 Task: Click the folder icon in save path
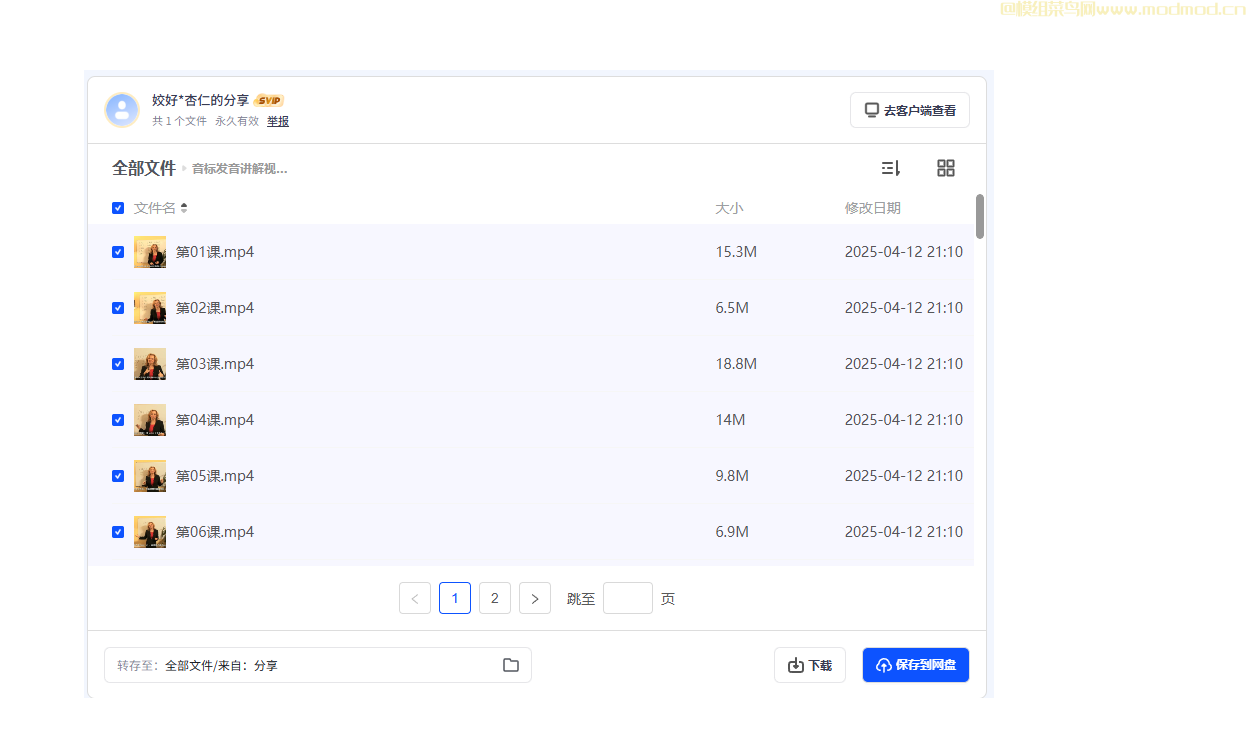tap(511, 665)
